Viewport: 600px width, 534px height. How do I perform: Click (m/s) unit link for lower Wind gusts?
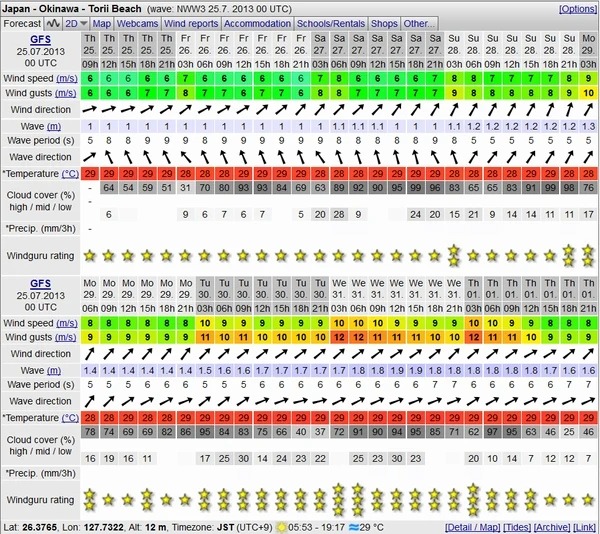[x=66, y=337]
